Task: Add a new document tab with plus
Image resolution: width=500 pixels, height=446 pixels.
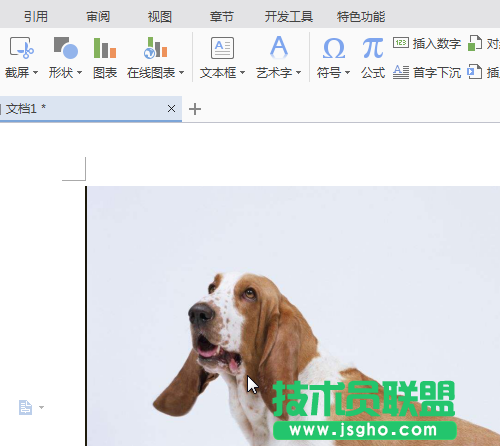Action: tap(195, 109)
